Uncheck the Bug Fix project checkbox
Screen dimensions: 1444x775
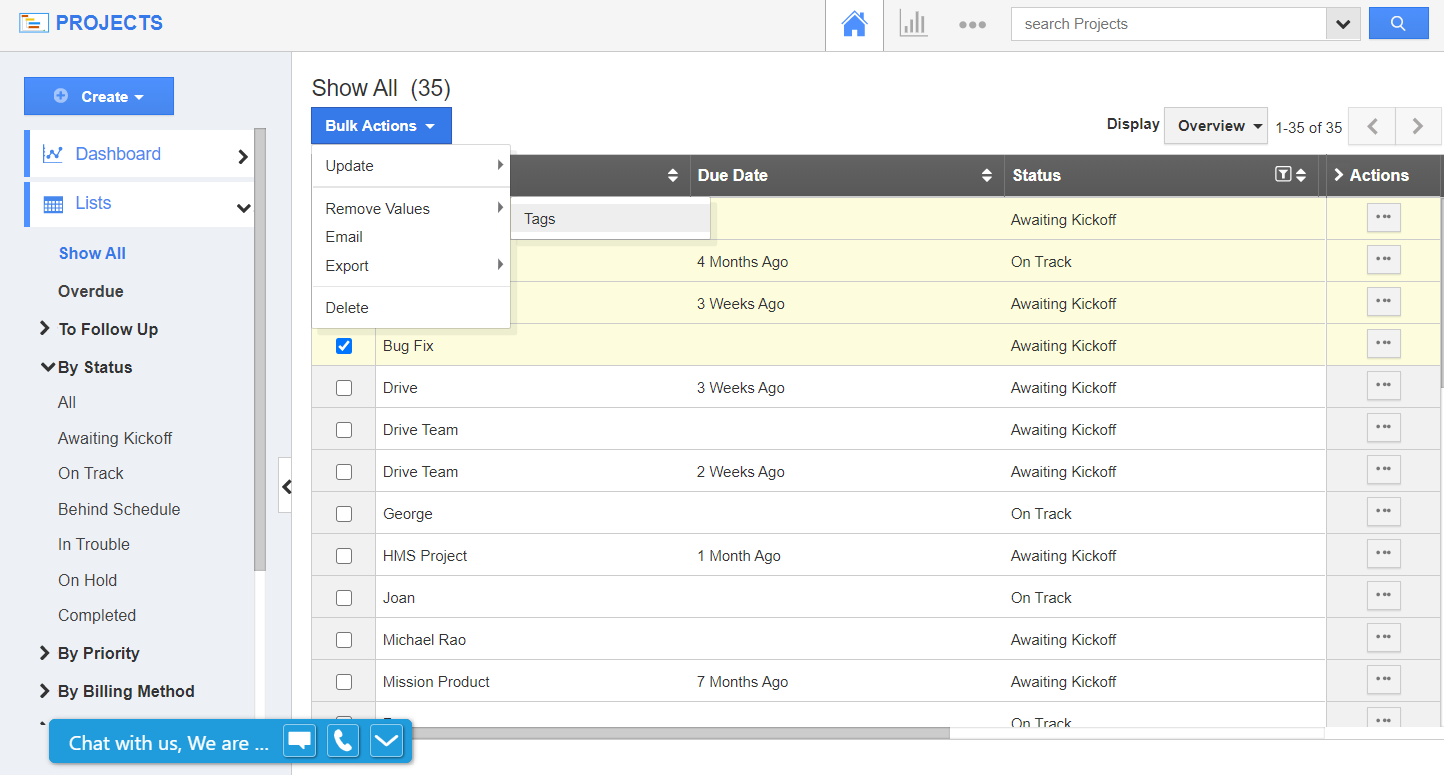(x=344, y=346)
